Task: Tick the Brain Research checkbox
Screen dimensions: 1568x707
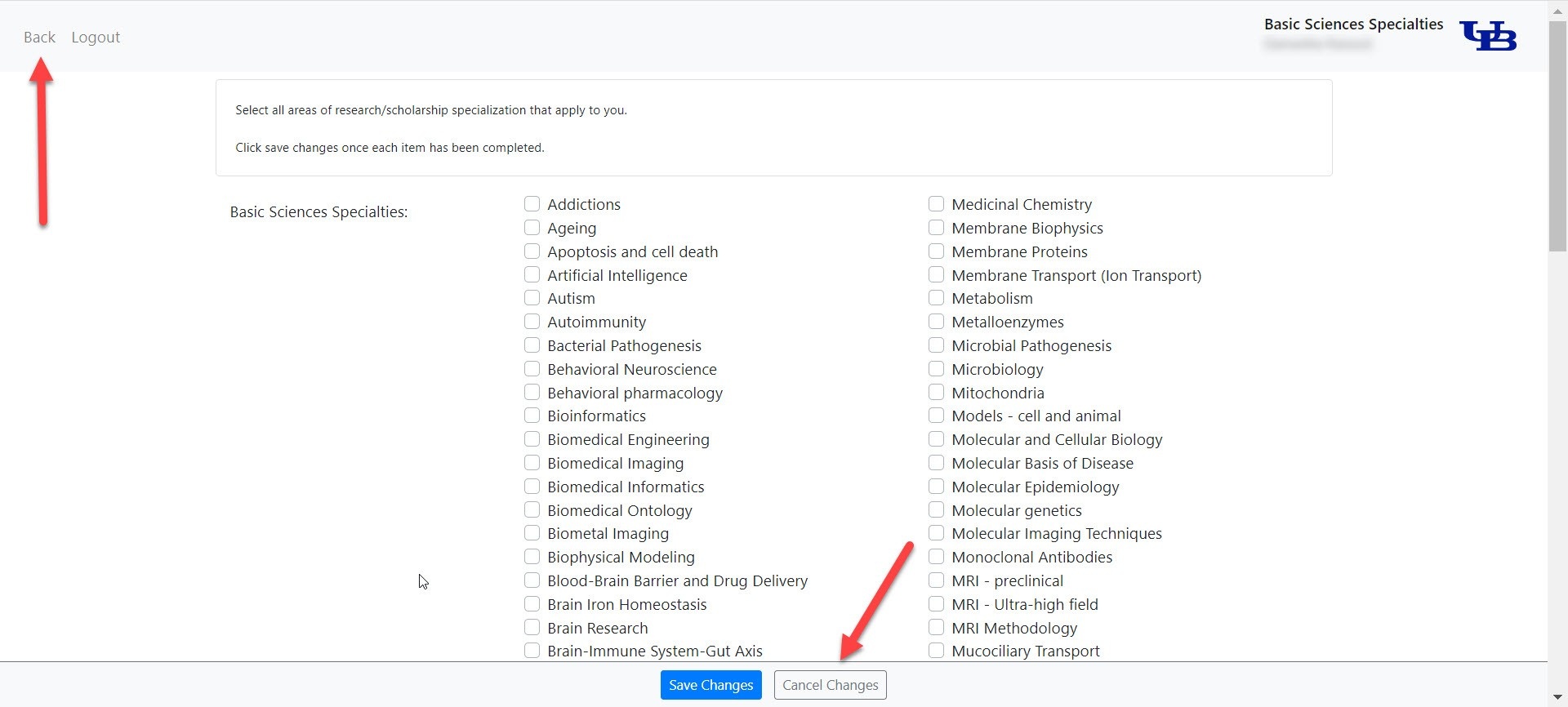Action: [x=532, y=628]
